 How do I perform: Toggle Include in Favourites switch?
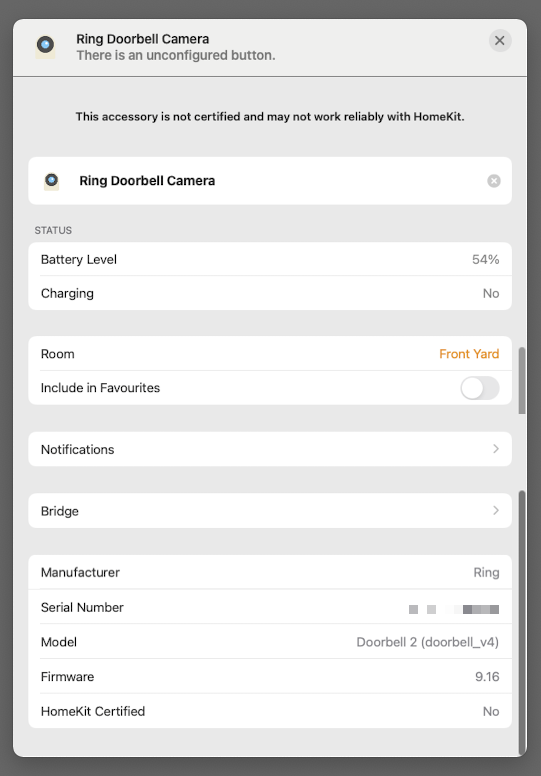480,388
